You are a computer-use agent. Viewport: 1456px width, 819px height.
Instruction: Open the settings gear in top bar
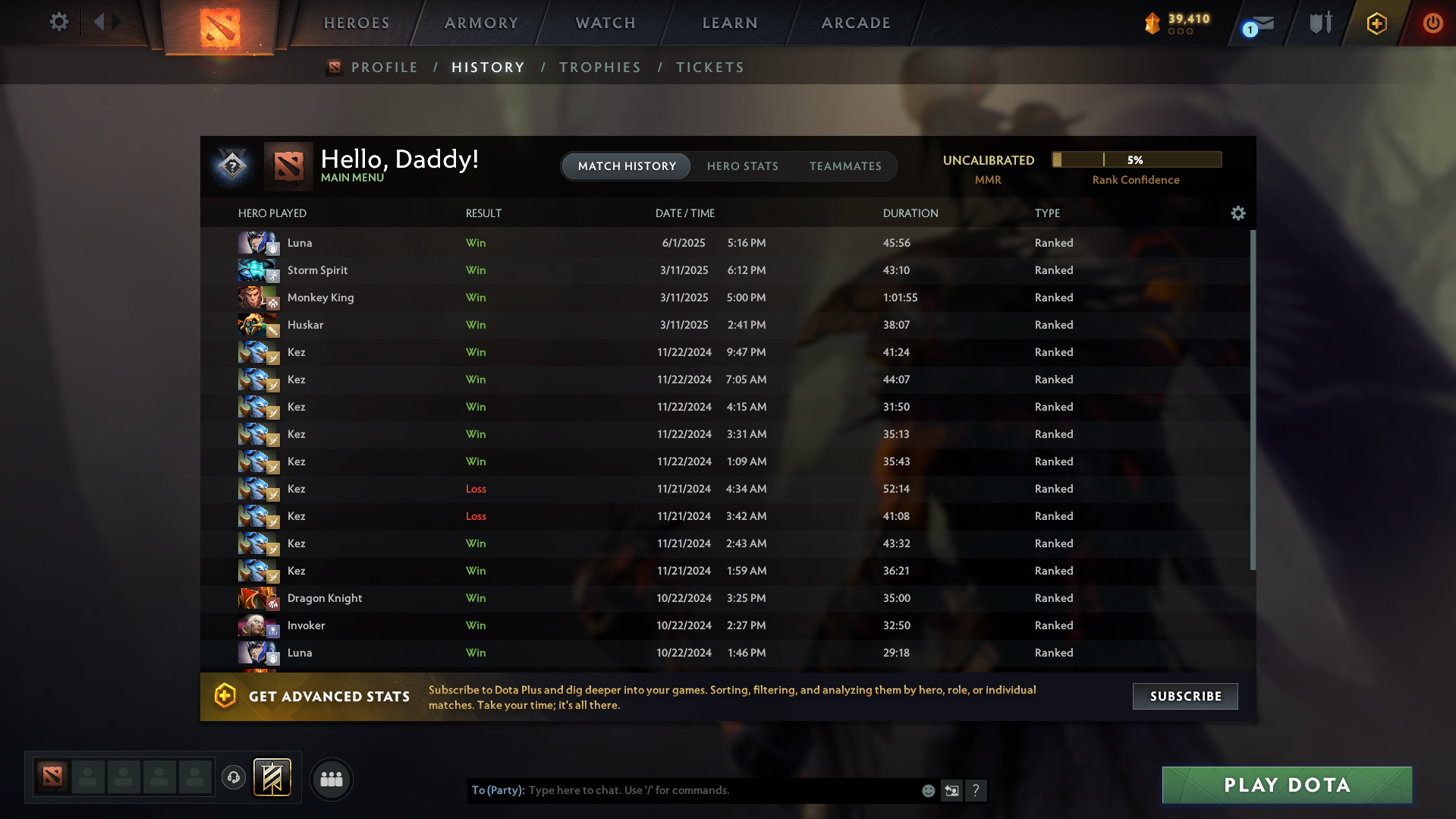(x=59, y=22)
